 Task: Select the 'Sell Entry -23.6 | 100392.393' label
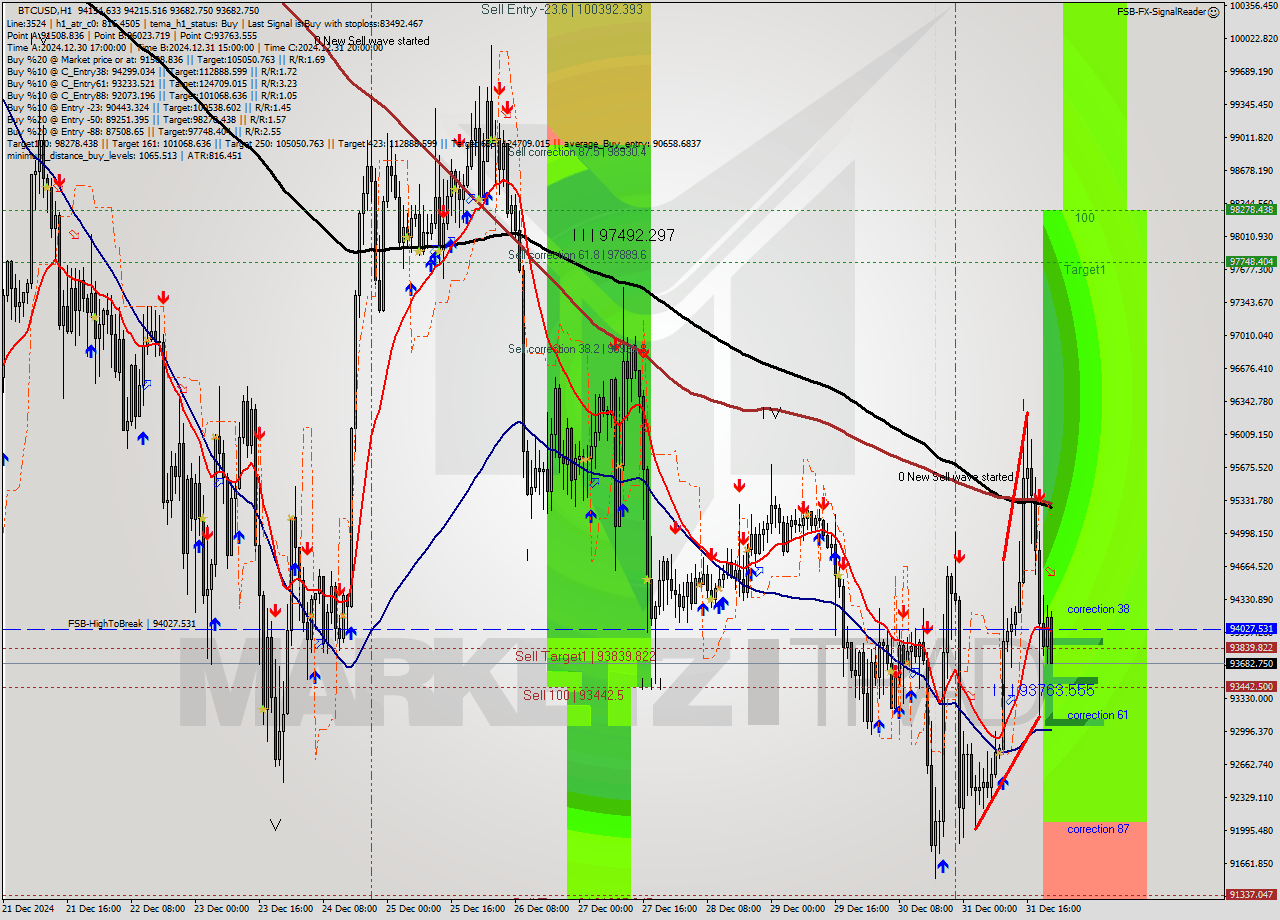(x=562, y=9)
